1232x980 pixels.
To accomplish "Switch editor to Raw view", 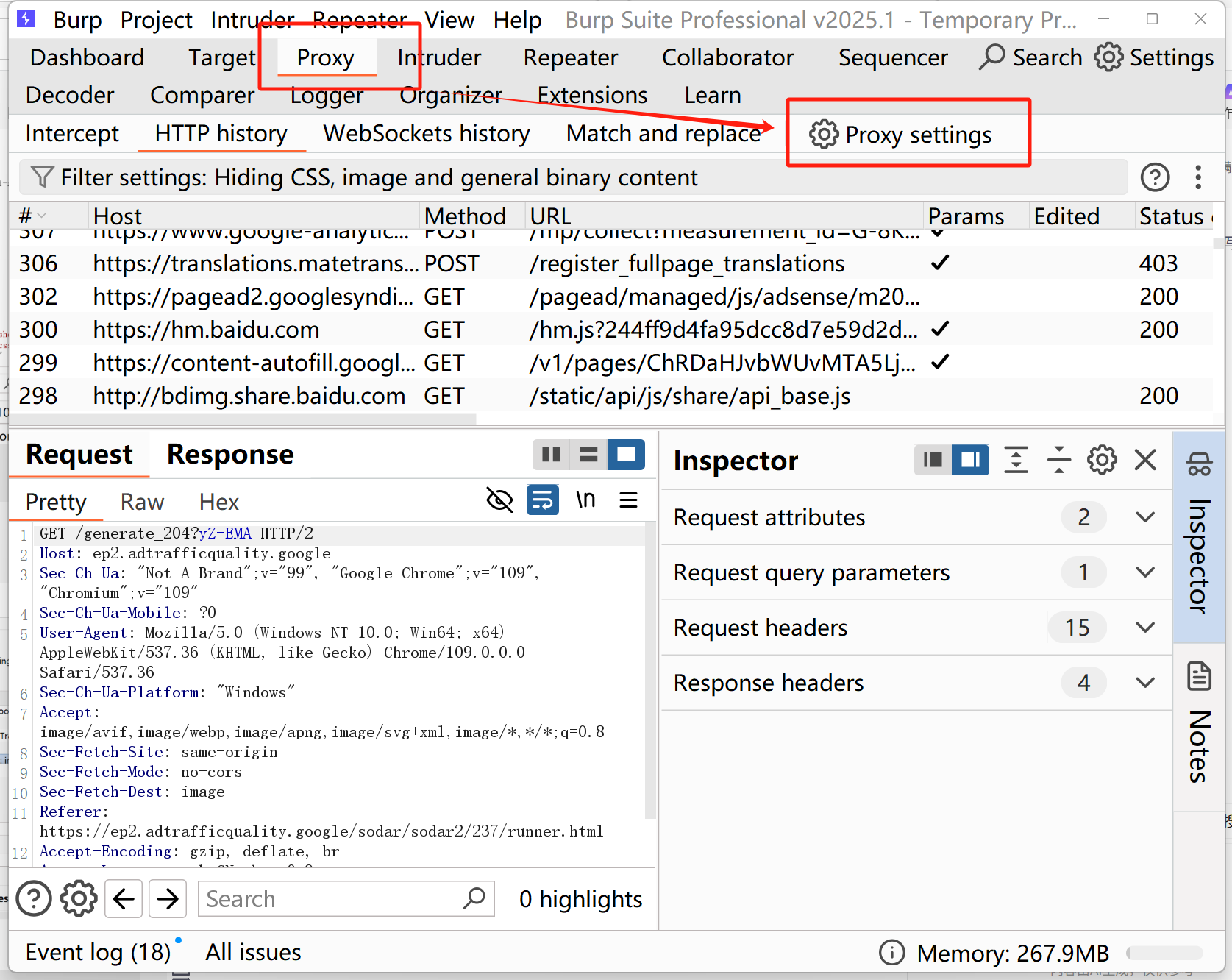I will (x=142, y=502).
